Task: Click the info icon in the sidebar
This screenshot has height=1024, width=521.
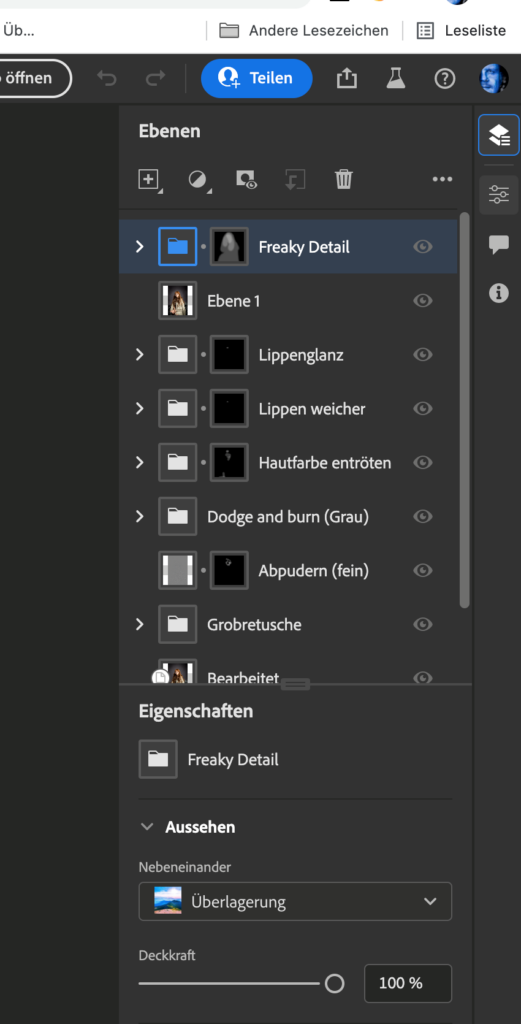Action: pyautogui.click(x=499, y=293)
